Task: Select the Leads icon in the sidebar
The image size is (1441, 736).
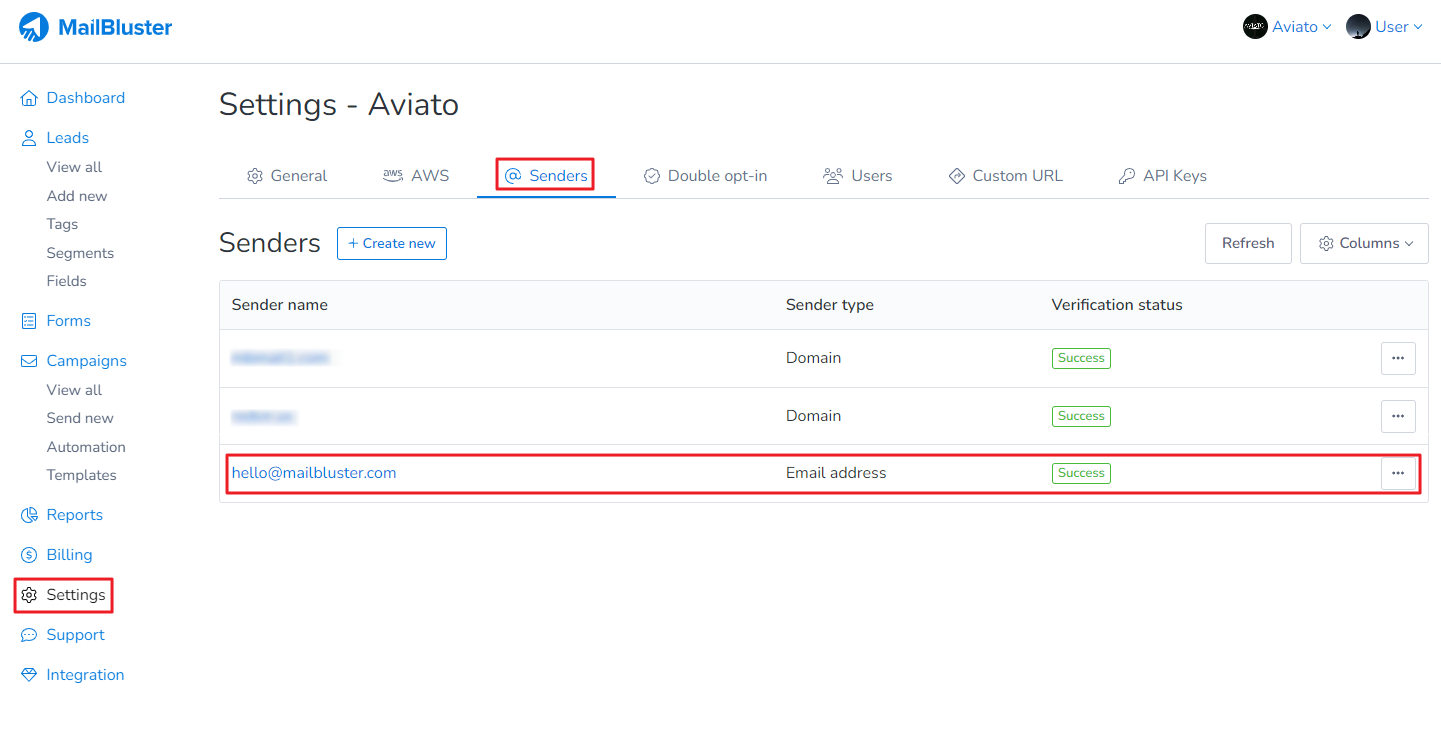Action: point(27,137)
